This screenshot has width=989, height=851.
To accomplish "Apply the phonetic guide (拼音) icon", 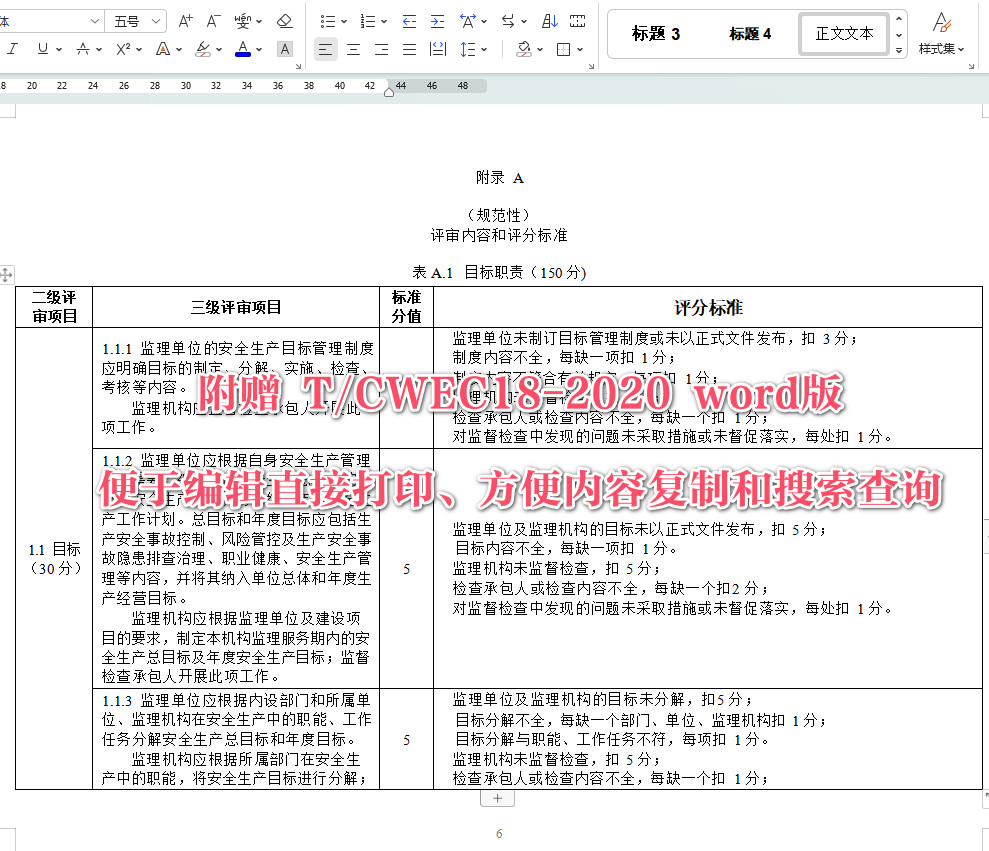I will click(x=243, y=21).
